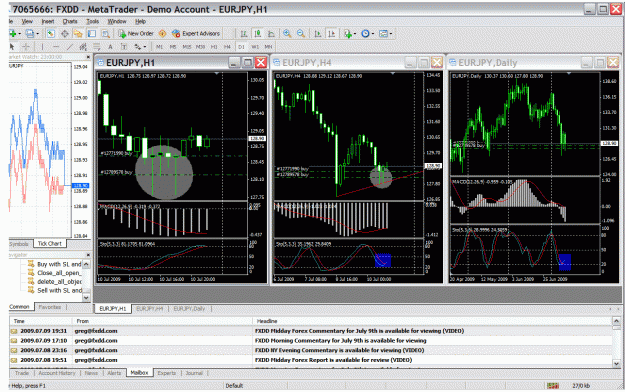Select the equidistant channel tool
Image resolution: width=625 pixels, height=392 pixels.
coord(83,47)
